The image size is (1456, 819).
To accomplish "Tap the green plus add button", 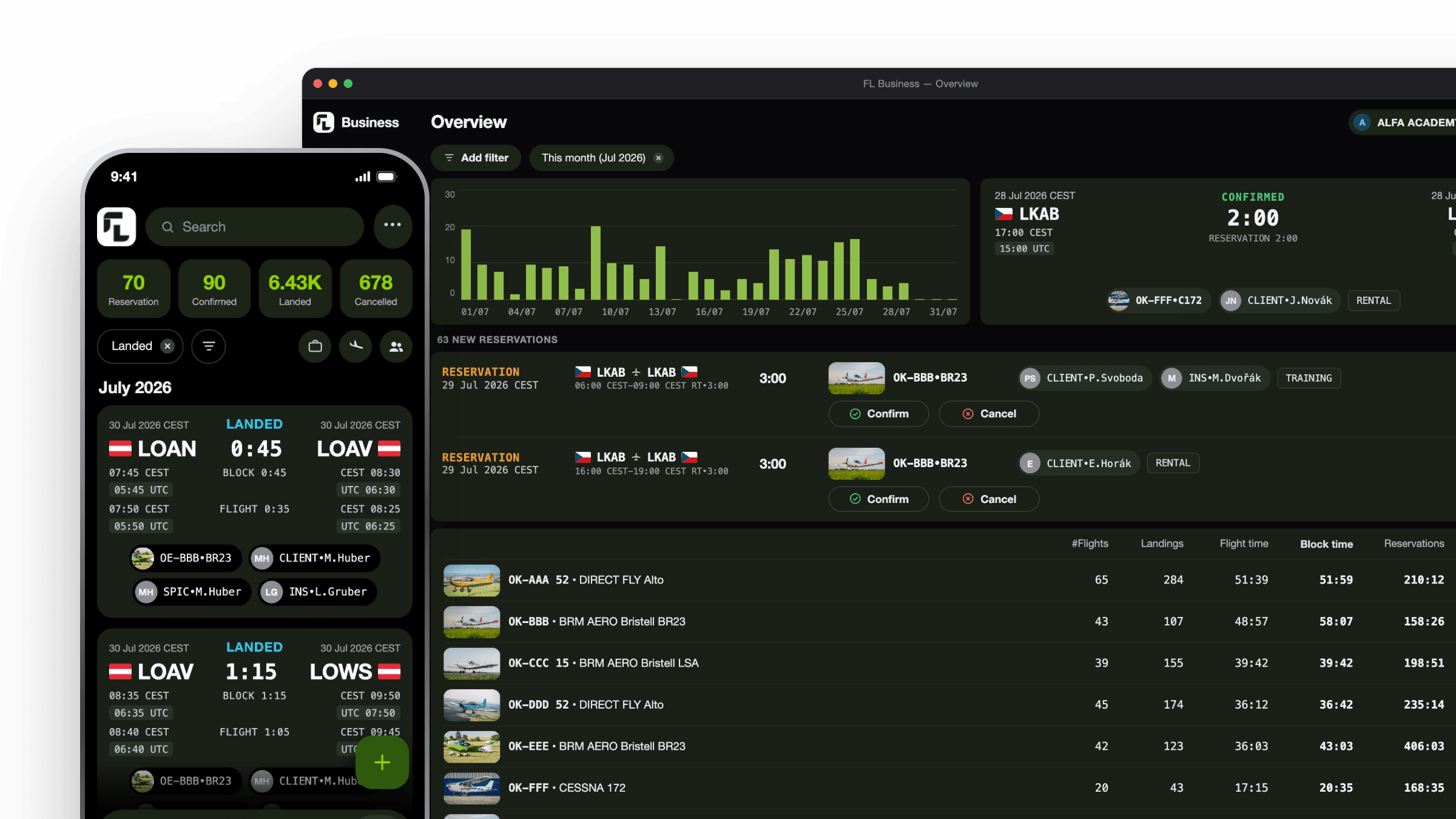I will [382, 762].
